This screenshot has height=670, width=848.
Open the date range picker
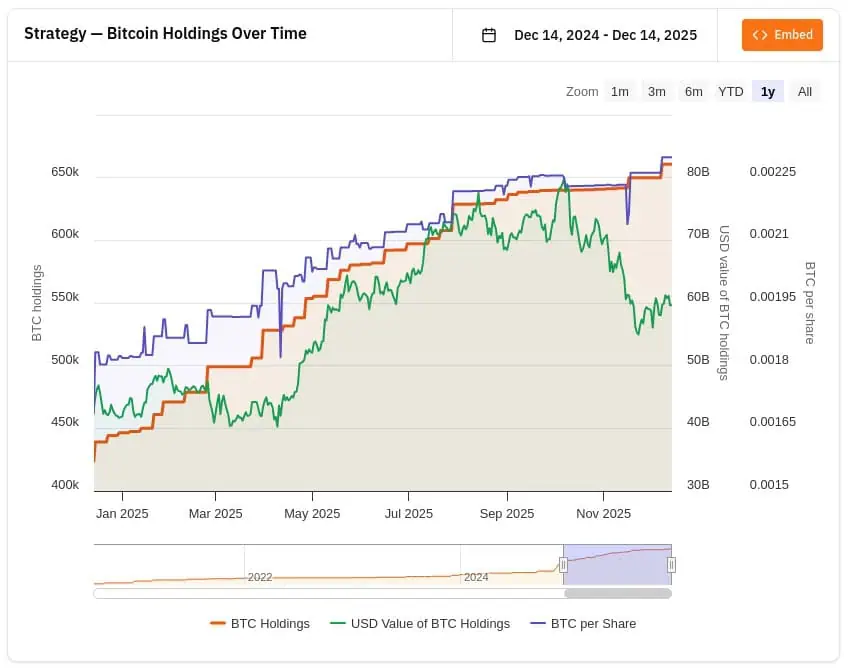click(605, 35)
